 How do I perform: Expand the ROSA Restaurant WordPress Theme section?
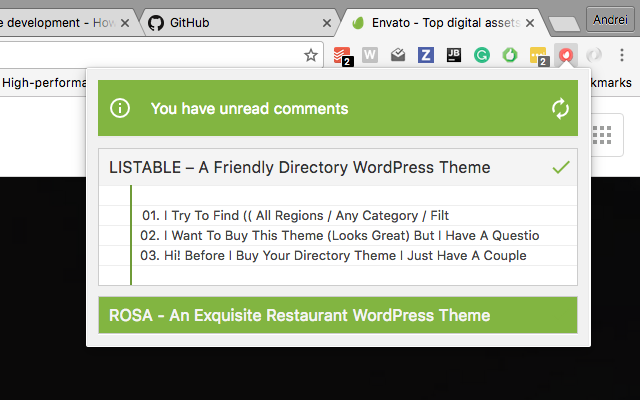point(338,315)
